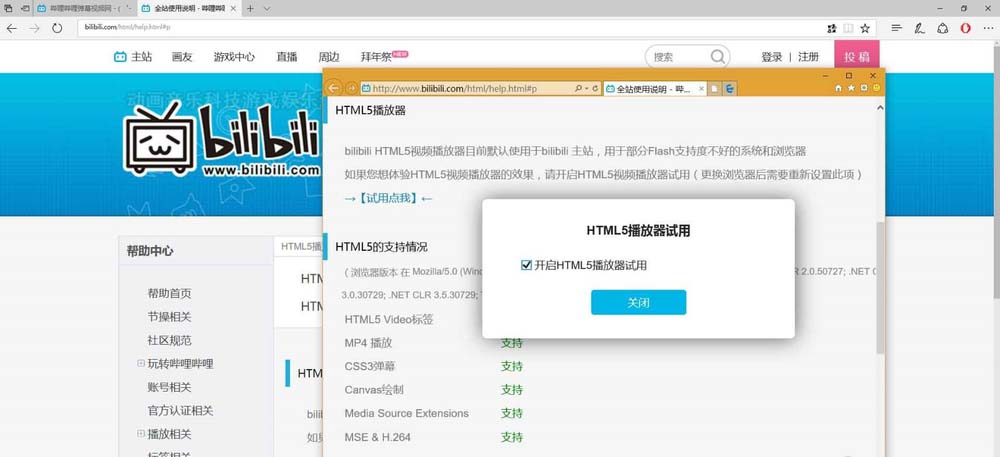The width and height of the screenshot is (1000, 457).
Task: Open 官方认证相关 in the help sidebar
Action: [180, 410]
